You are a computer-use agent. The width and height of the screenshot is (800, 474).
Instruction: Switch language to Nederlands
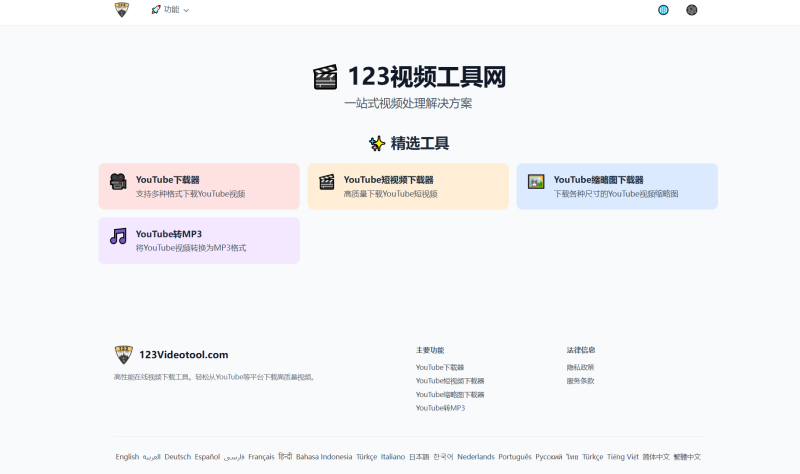pos(476,457)
